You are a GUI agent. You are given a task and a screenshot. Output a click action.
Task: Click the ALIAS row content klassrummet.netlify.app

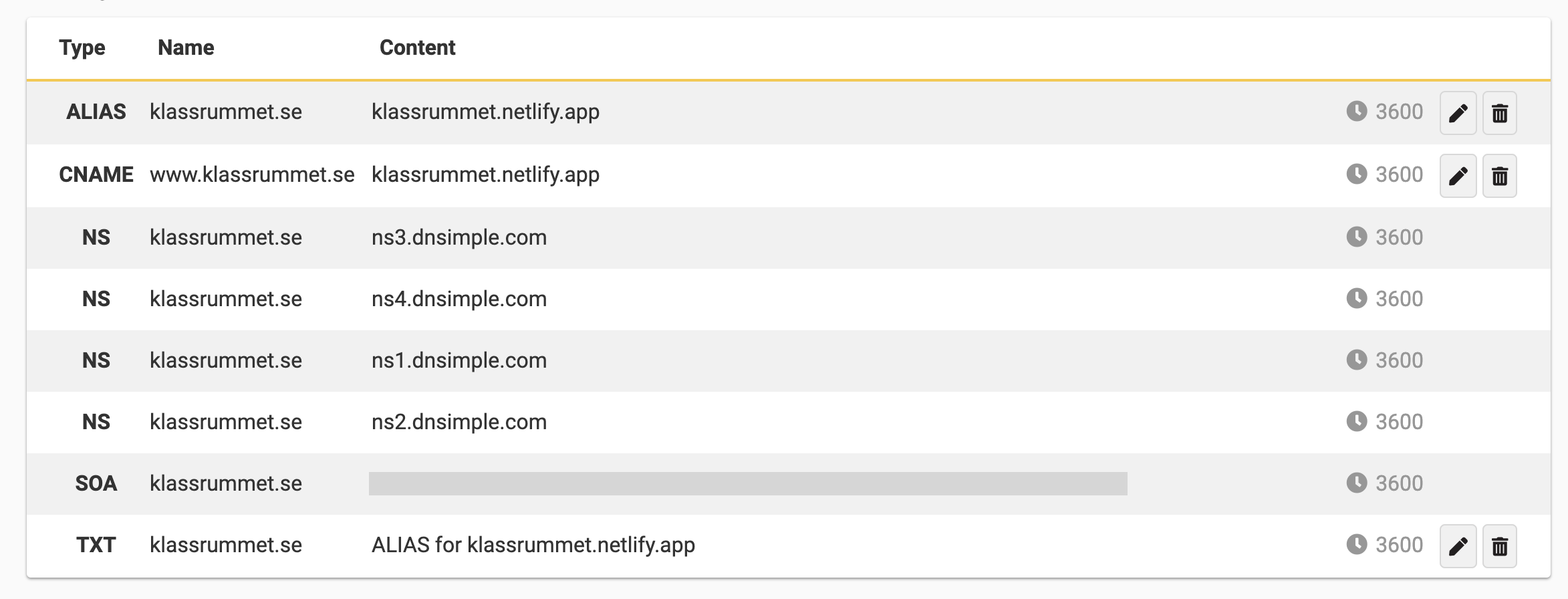pos(485,112)
